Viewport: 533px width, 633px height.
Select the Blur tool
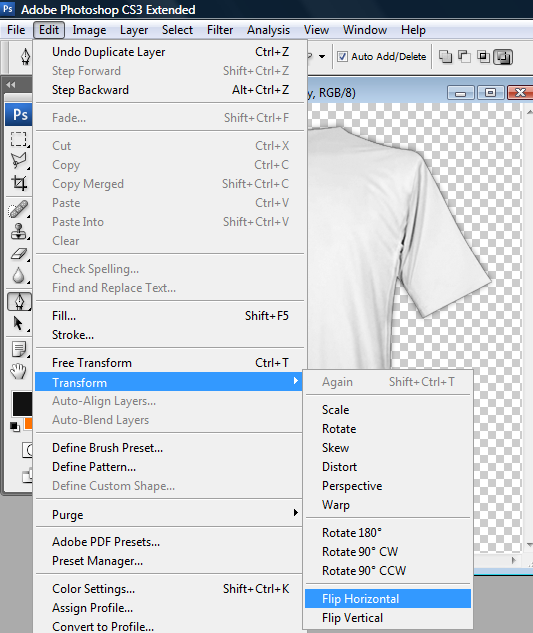point(19,276)
